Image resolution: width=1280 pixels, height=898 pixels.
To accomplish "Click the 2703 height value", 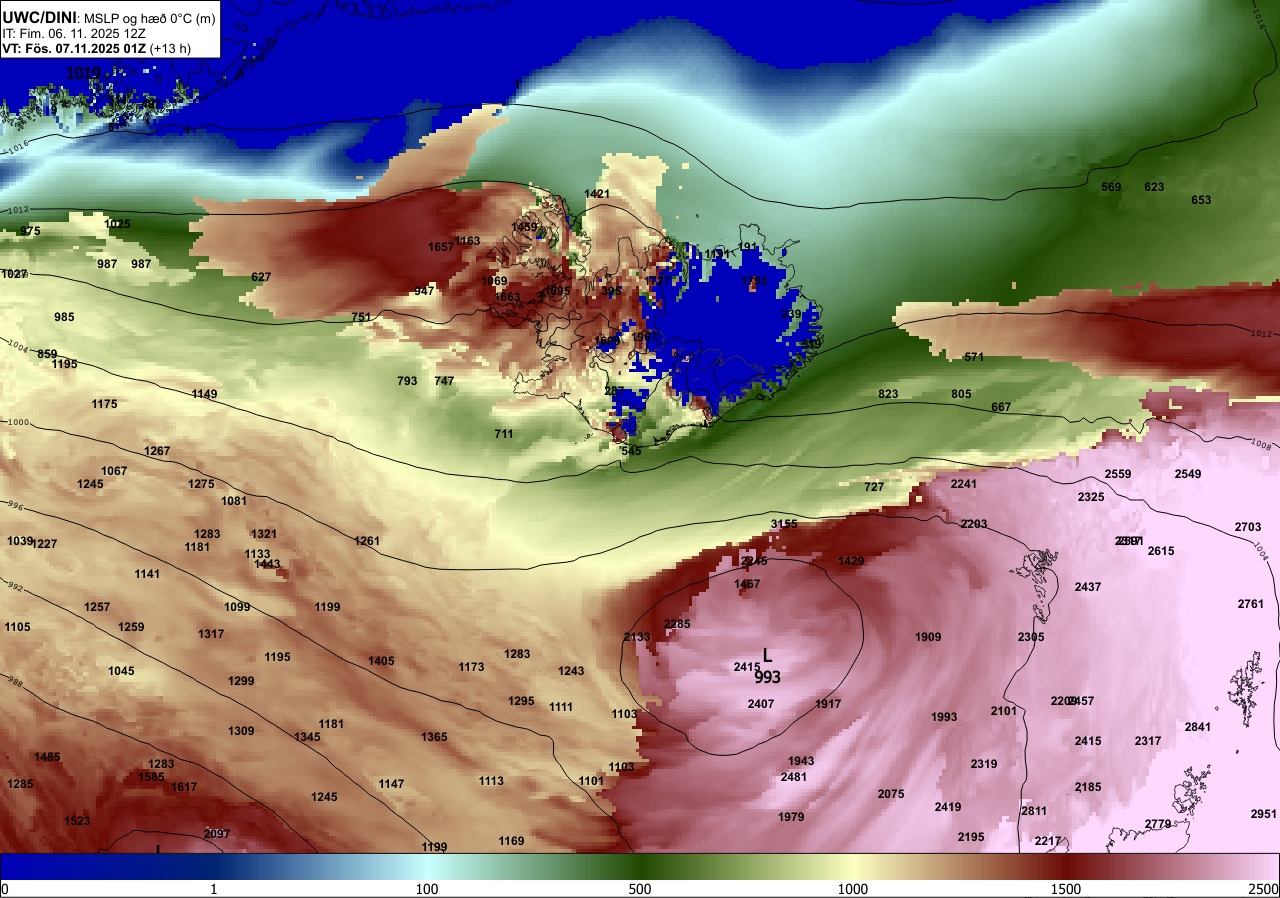I will (1248, 527).
